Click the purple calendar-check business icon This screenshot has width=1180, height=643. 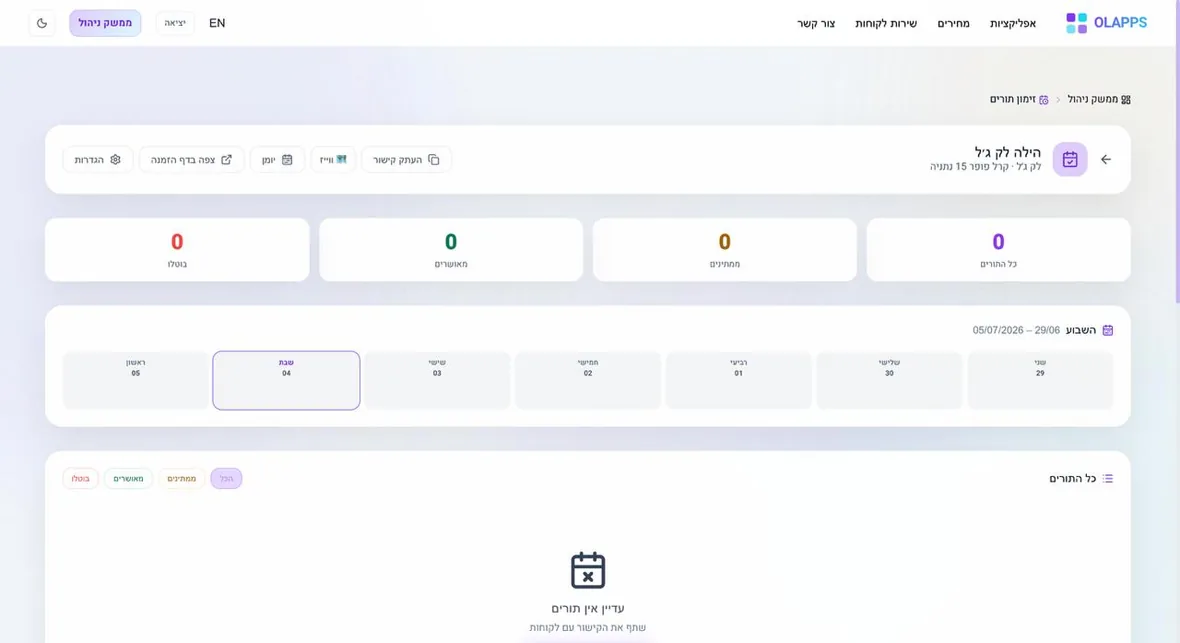click(x=1069, y=160)
